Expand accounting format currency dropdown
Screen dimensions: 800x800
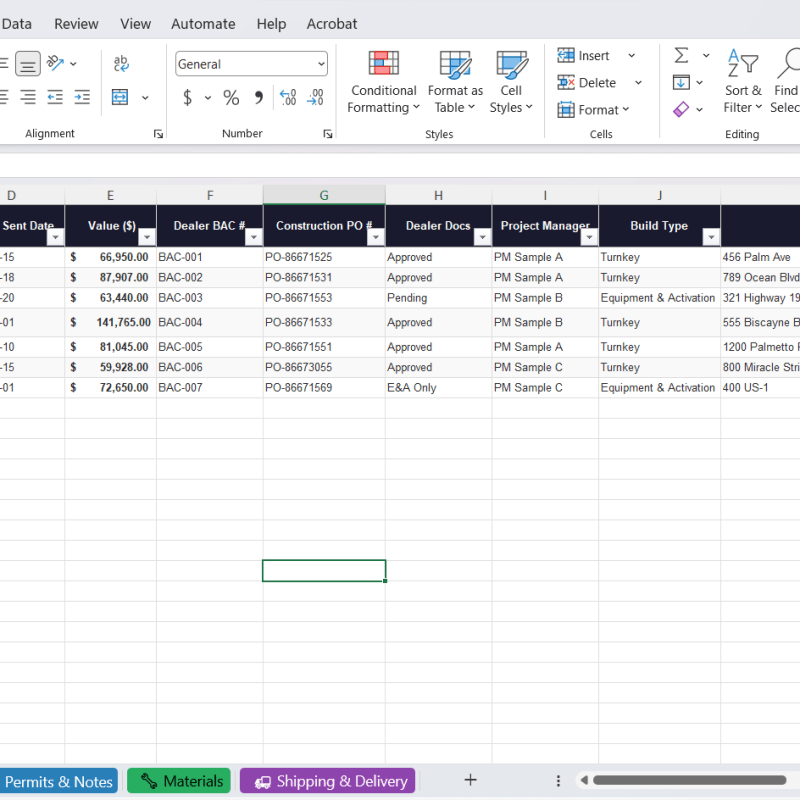tap(208, 97)
